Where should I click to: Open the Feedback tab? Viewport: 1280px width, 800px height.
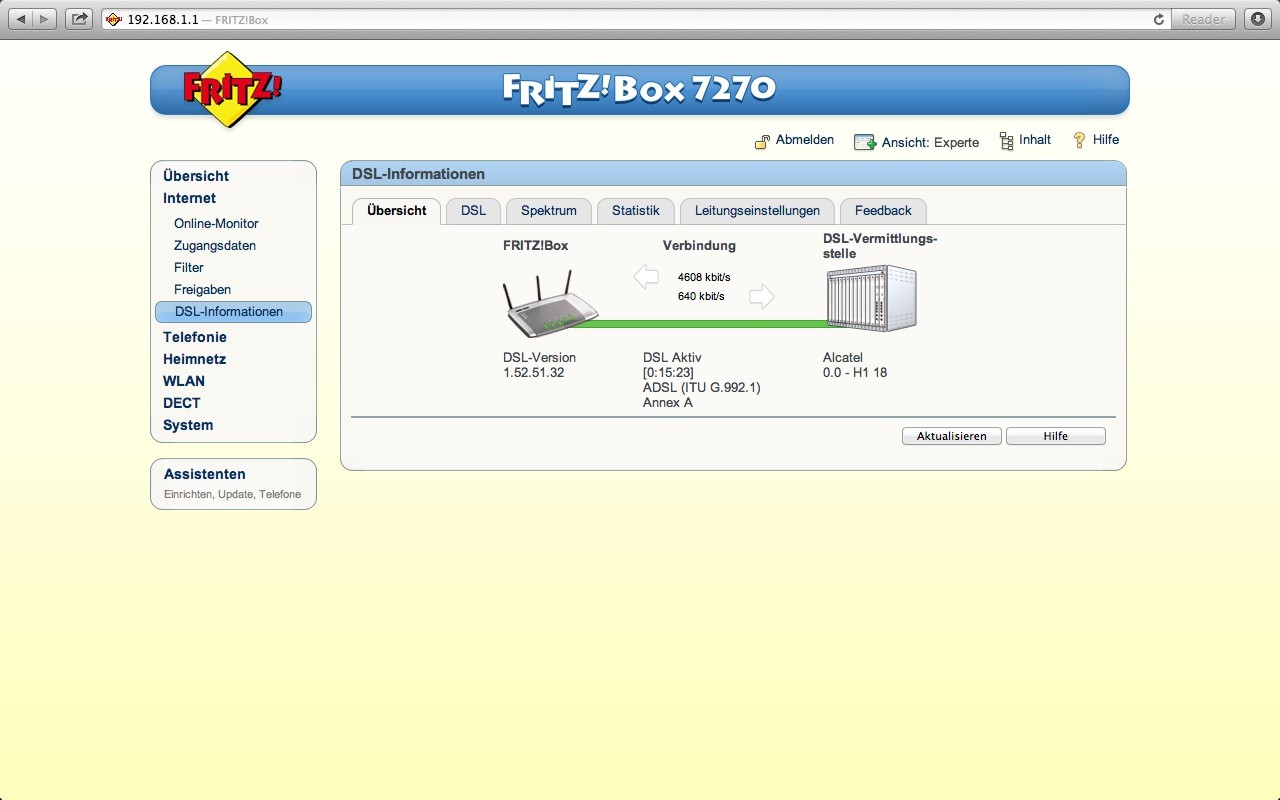tap(883, 211)
